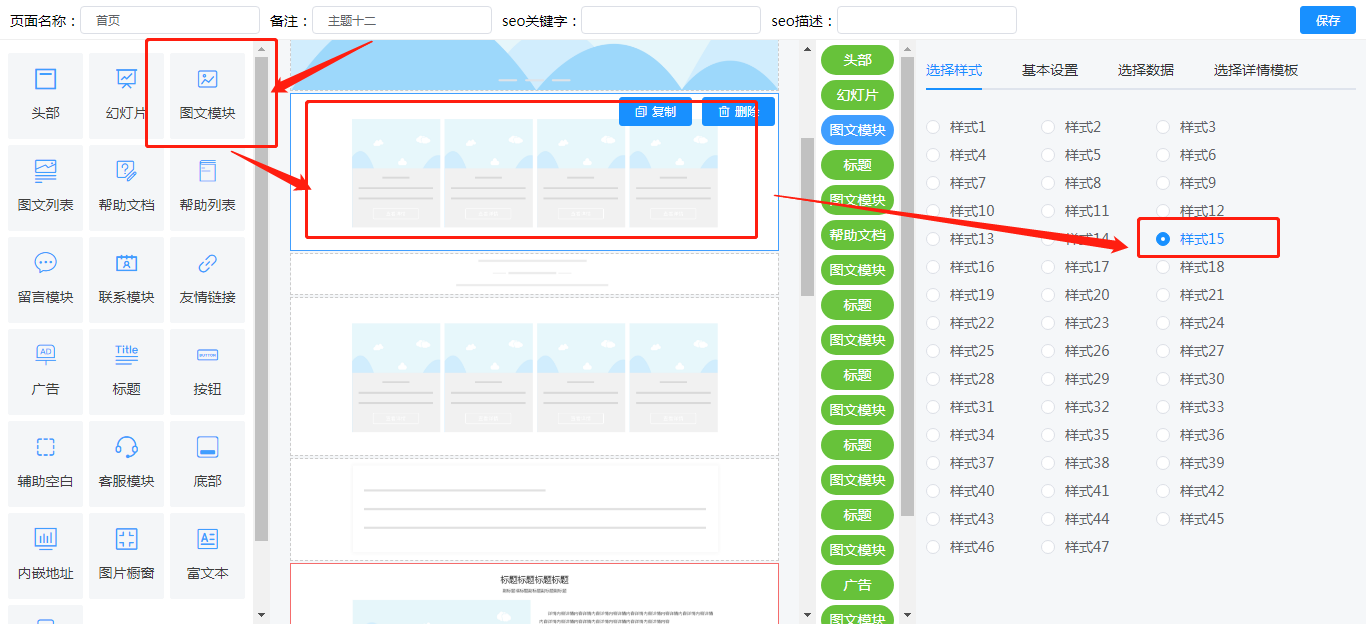
Task: Click the green 帮助文档 pill in module list
Action: click(x=857, y=235)
